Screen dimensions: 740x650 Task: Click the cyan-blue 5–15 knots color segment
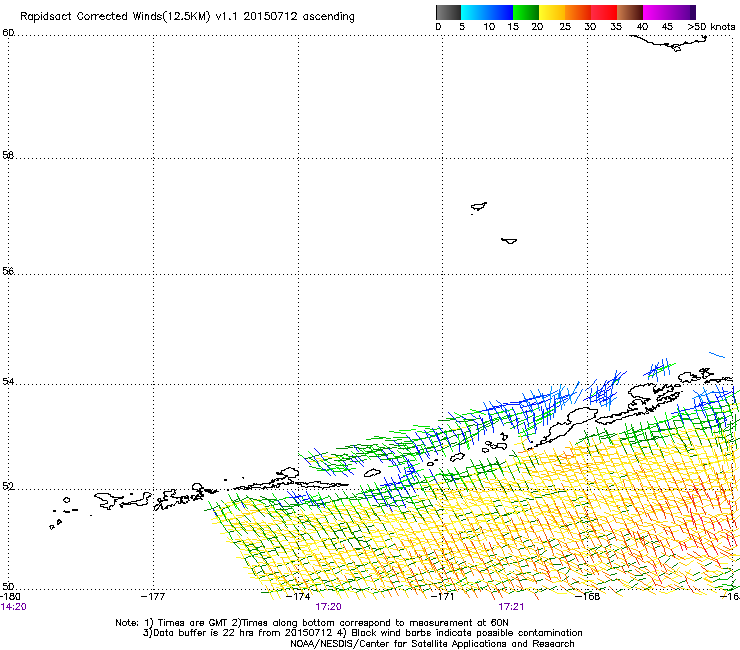[x=487, y=12]
